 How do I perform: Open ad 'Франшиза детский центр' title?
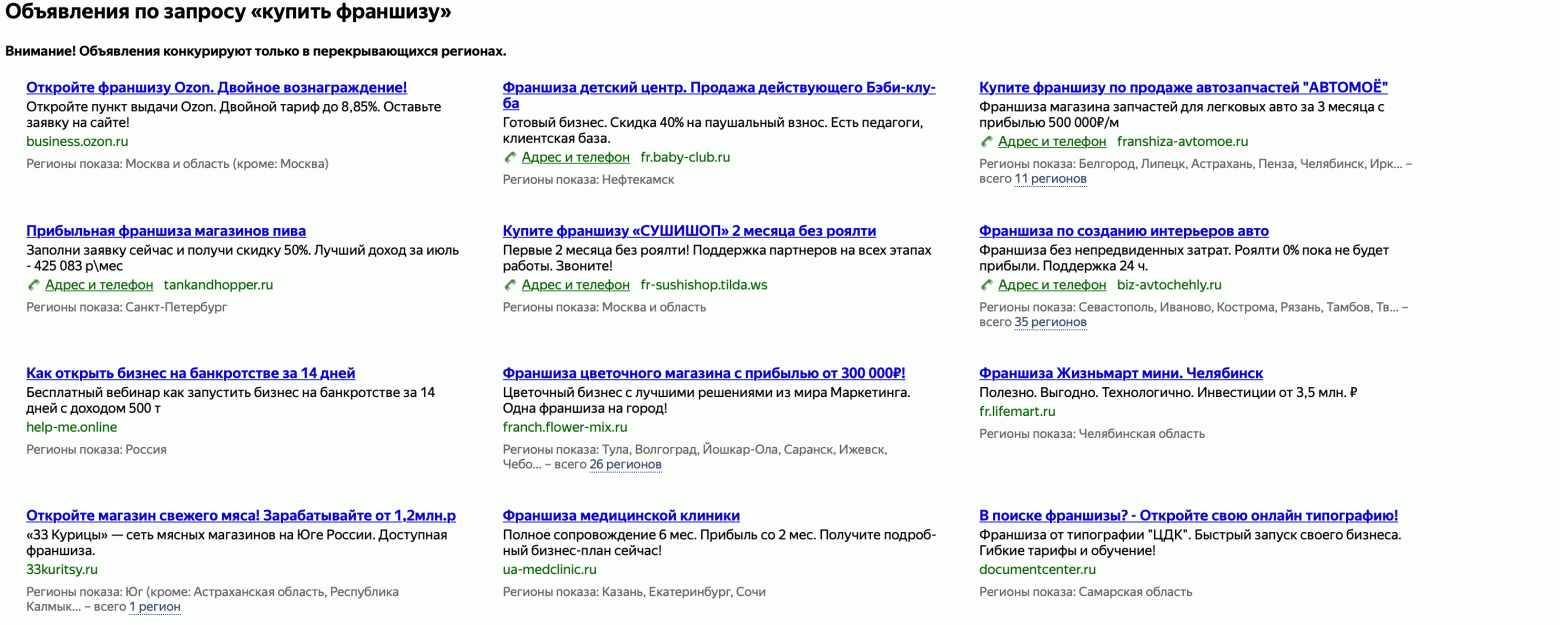click(719, 95)
